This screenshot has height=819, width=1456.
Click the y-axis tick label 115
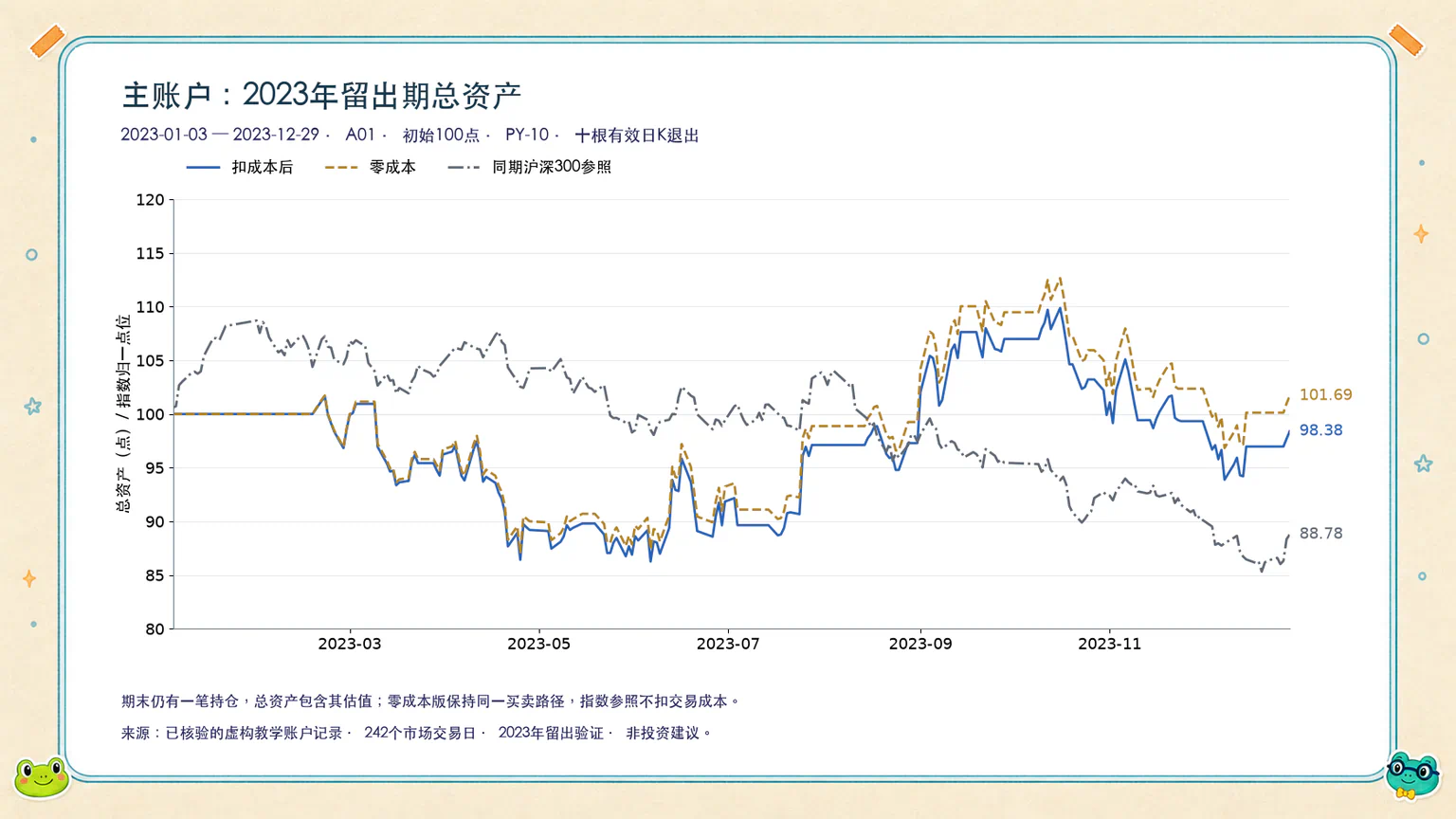[150, 253]
